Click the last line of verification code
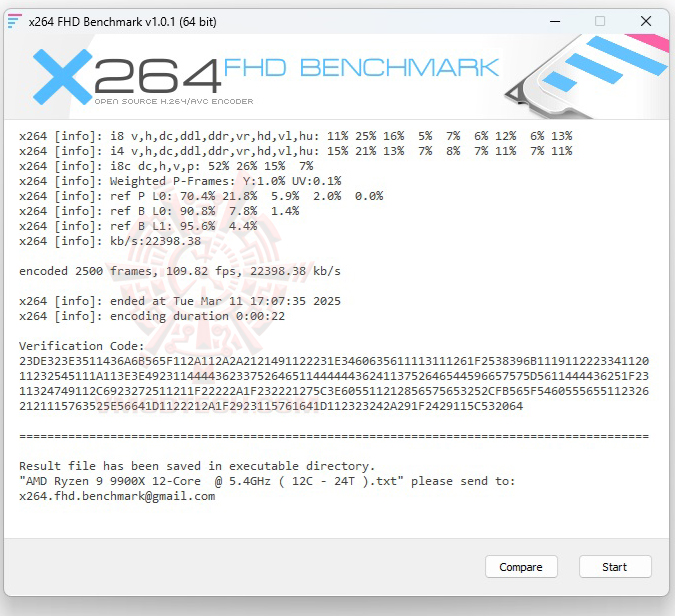675x616 pixels. click(271, 406)
